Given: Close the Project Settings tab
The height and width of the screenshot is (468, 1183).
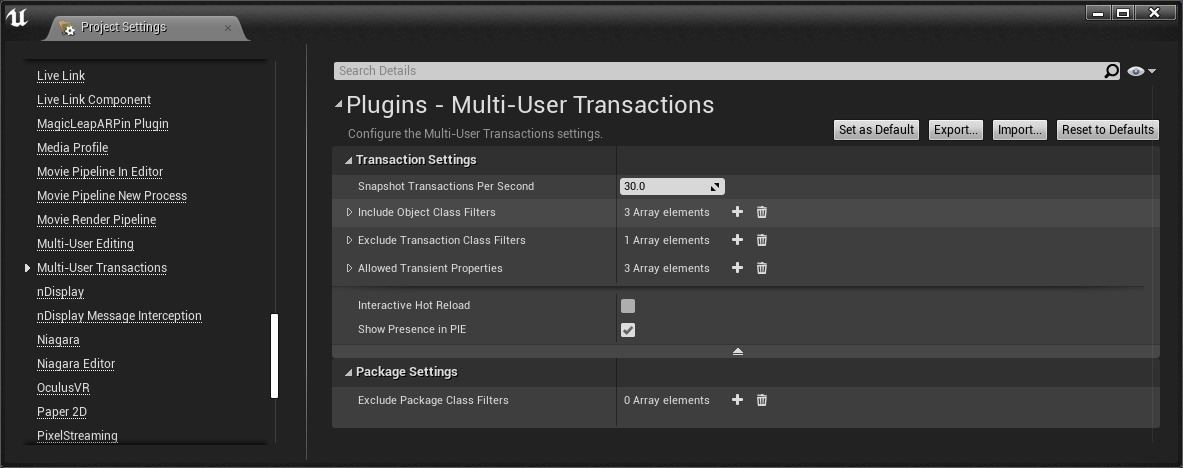Looking at the screenshot, I should click(x=228, y=28).
